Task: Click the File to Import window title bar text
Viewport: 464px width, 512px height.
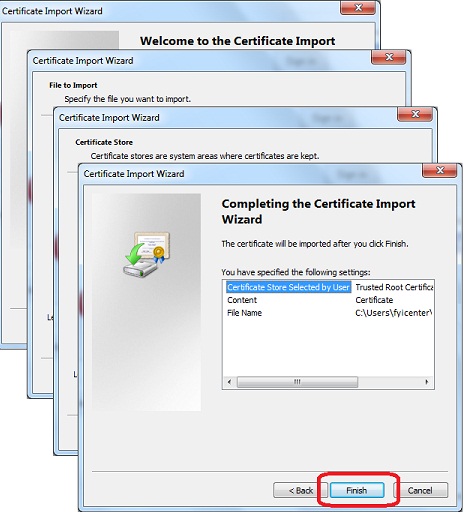Action: (83, 61)
